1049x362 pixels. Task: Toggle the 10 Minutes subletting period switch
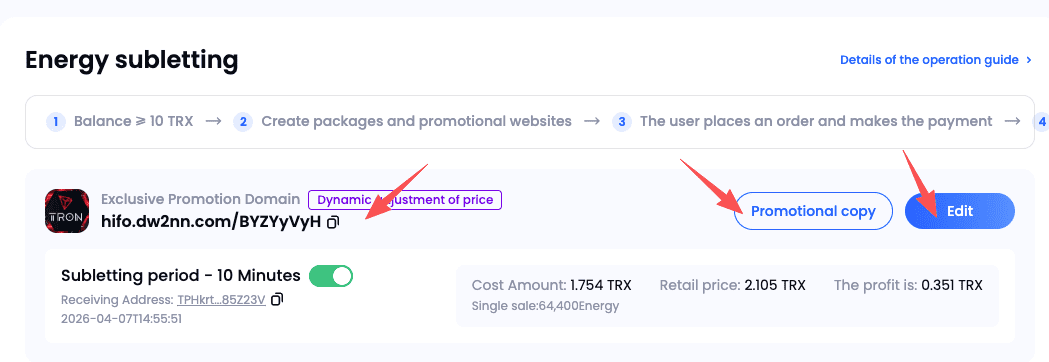coord(330,276)
